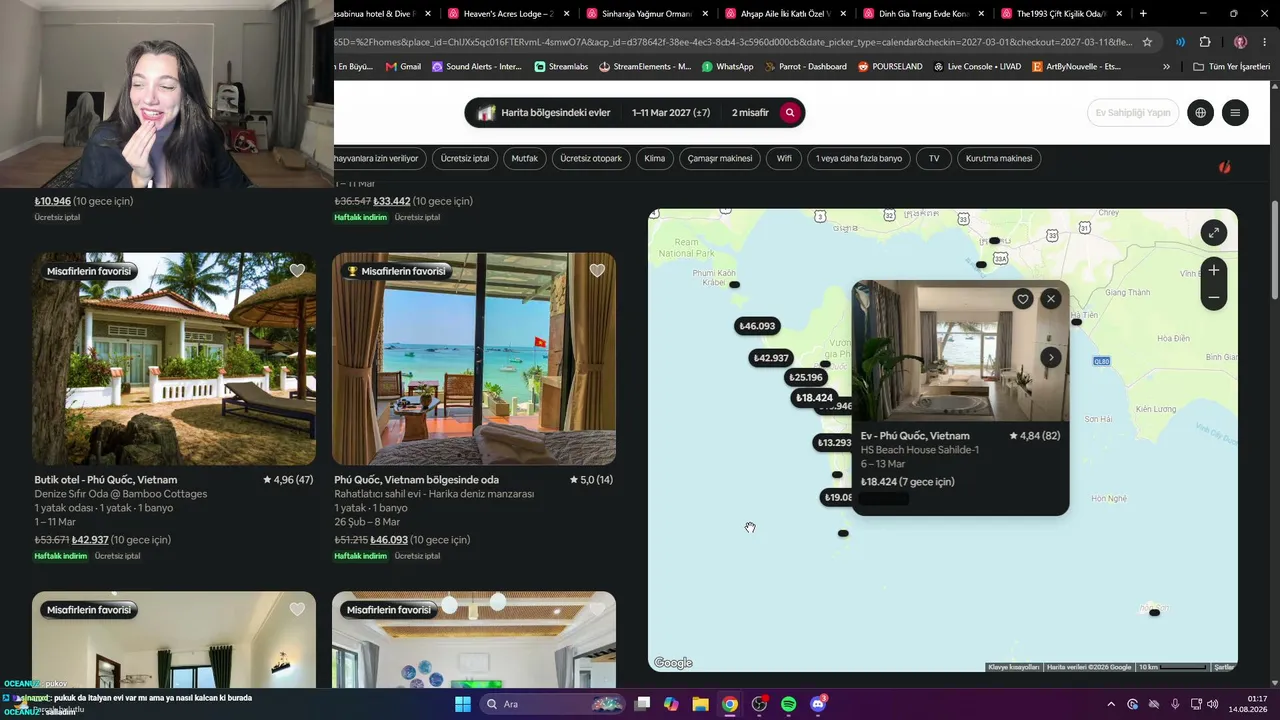Screen dimensions: 1280x720
Task: Toggle the Kurutma makinesi filter
Action: pyautogui.click(x=999, y=158)
